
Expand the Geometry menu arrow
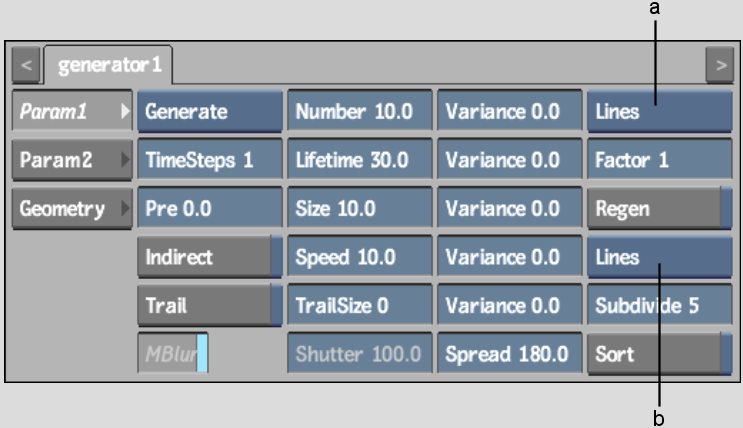[x=125, y=208]
